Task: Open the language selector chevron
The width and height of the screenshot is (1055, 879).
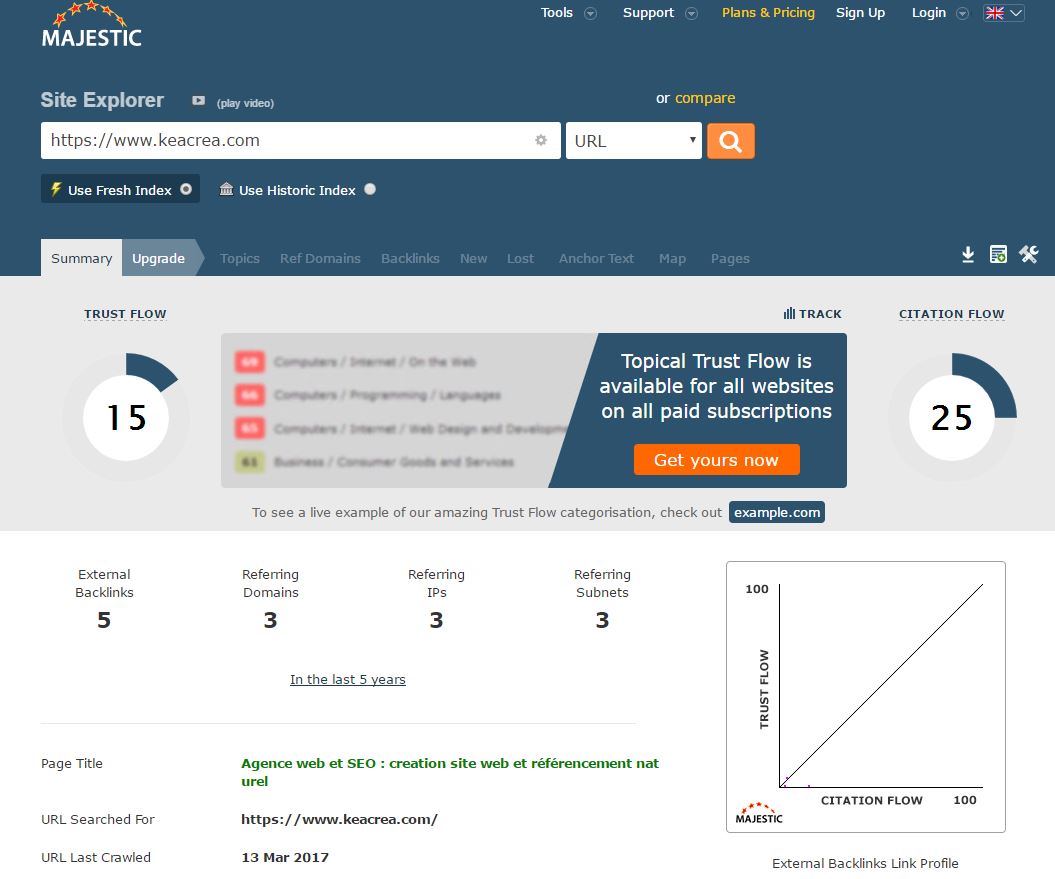Action: [1016, 13]
